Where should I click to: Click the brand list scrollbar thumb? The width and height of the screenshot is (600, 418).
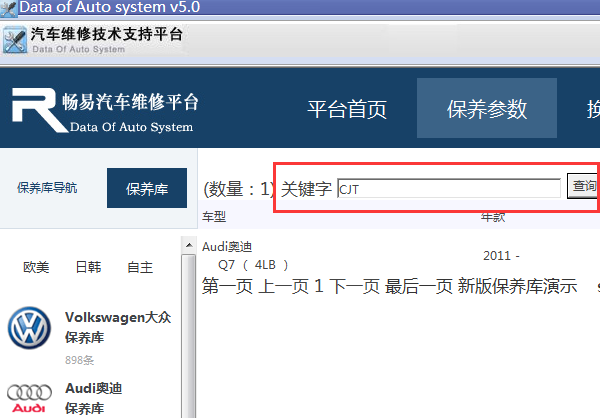[x=189, y=337]
